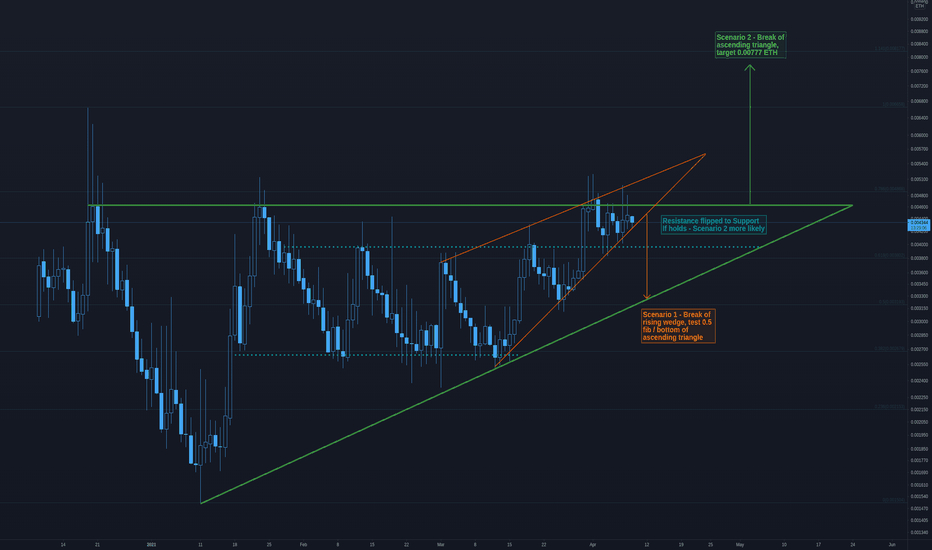Click the 0.007600 price axis label
Image resolution: width=932 pixels, height=550 pixels.
click(919, 71)
